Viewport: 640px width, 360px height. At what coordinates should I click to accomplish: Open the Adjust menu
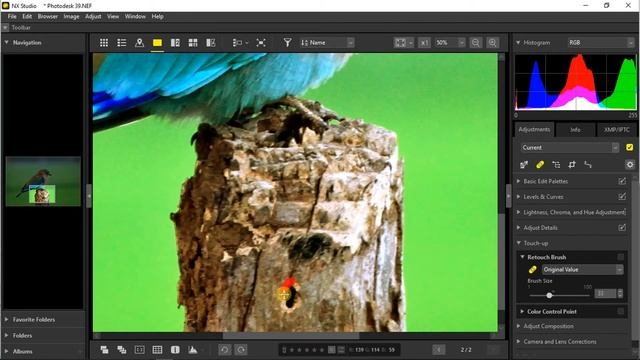(x=93, y=17)
